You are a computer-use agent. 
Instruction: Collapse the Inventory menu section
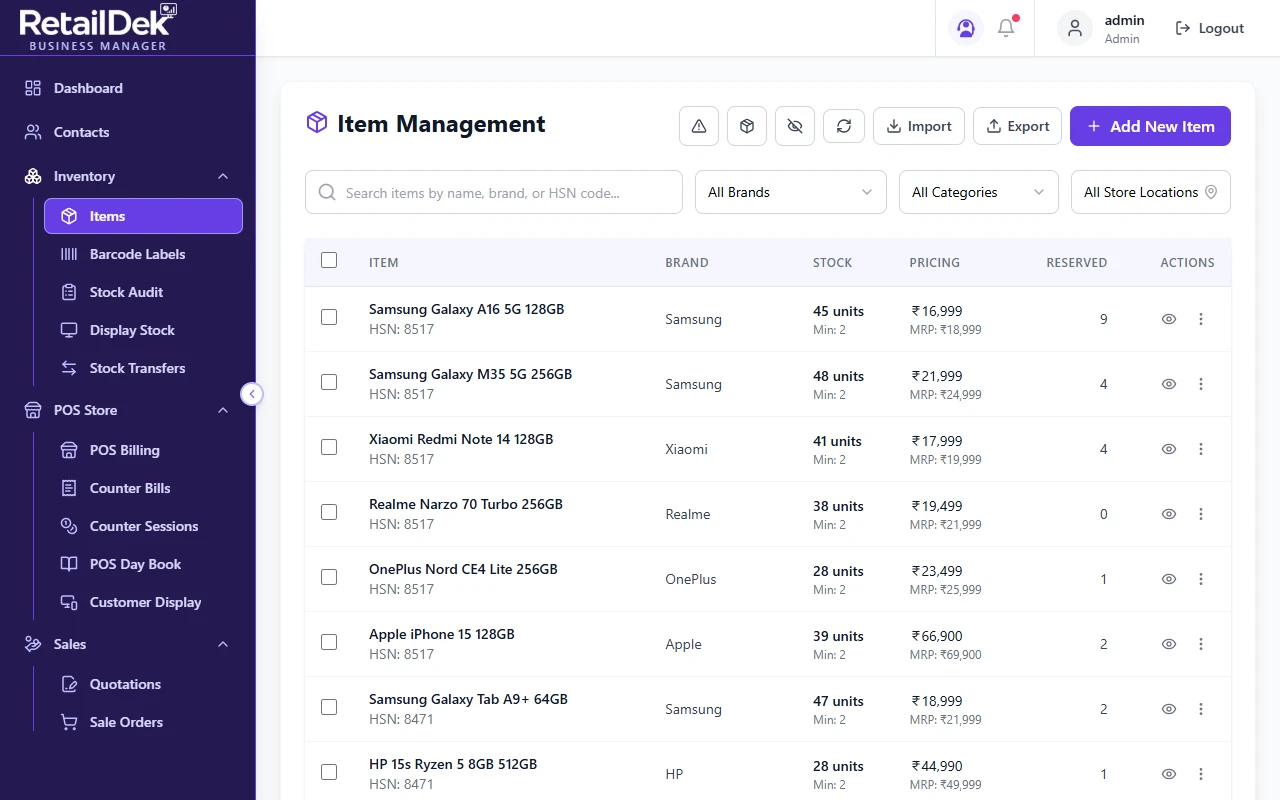coord(128,176)
